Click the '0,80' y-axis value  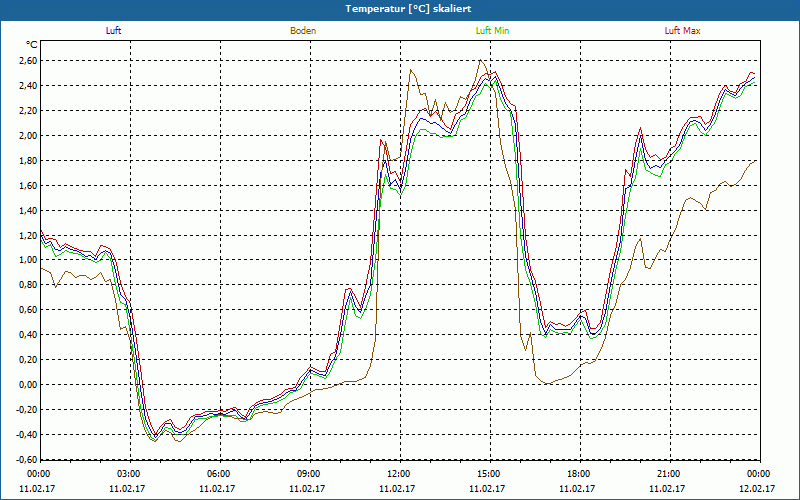coord(29,285)
